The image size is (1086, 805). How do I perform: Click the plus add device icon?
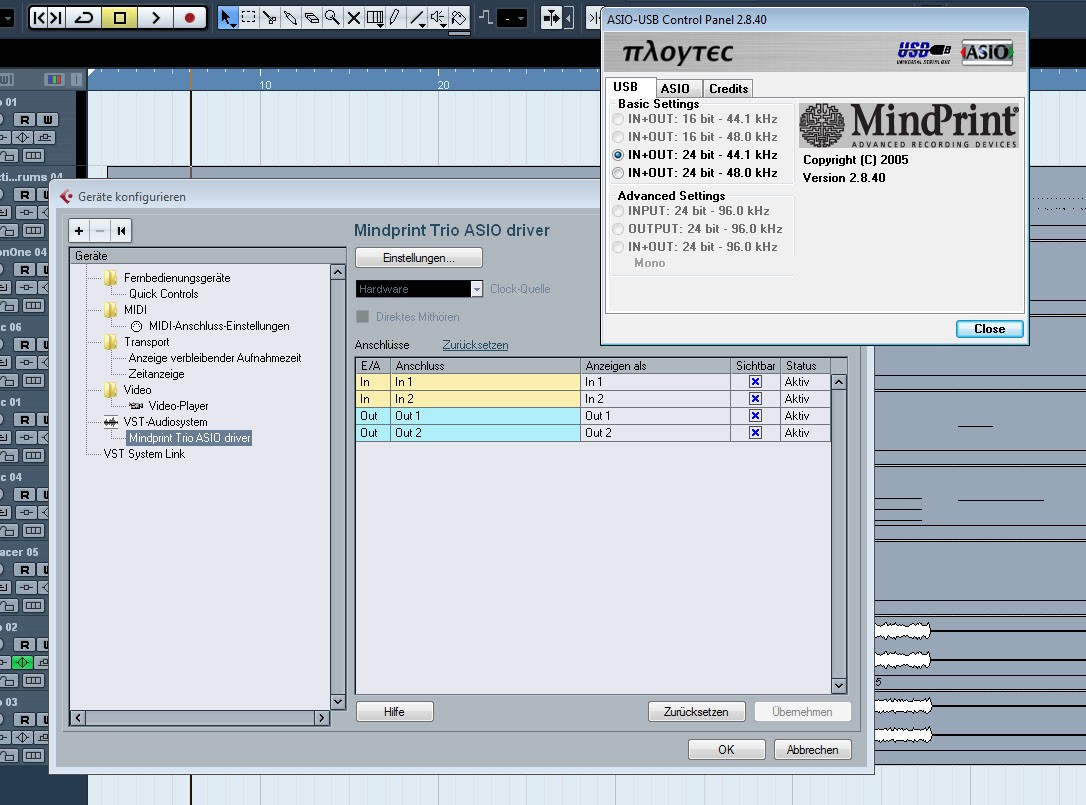(79, 231)
